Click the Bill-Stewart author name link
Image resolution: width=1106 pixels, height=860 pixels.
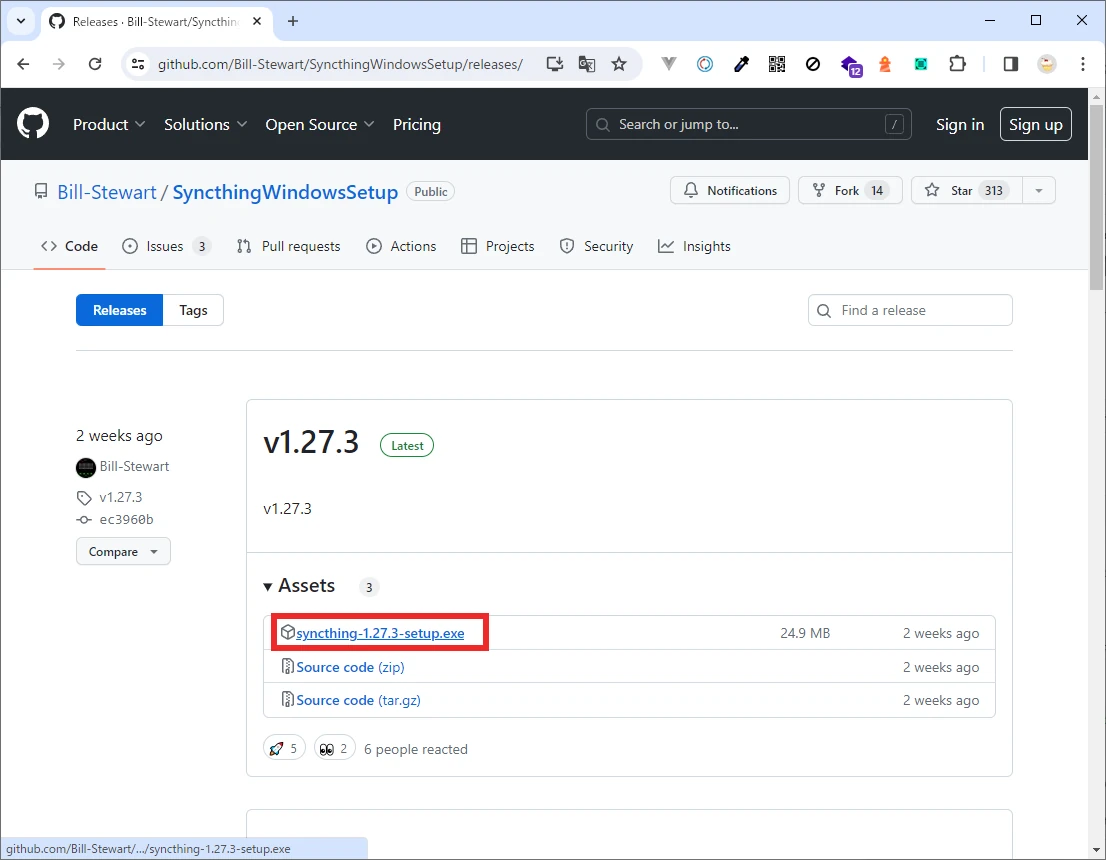tap(135, 466)
